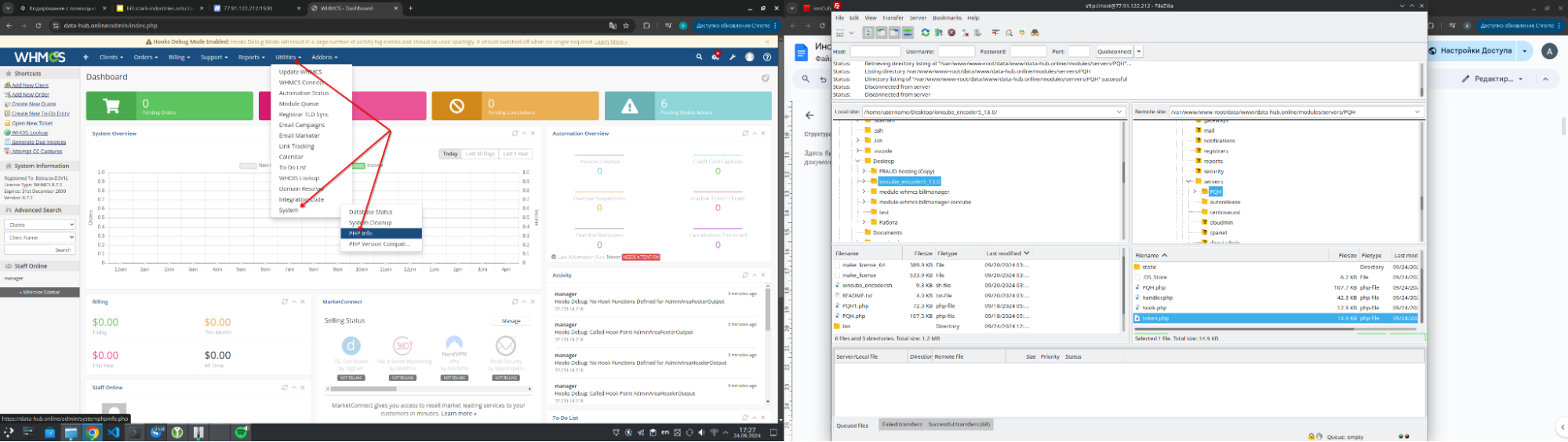The image size is (1568, 442).
Task: Sort local files by Last modified
Action: (1007, 254)
